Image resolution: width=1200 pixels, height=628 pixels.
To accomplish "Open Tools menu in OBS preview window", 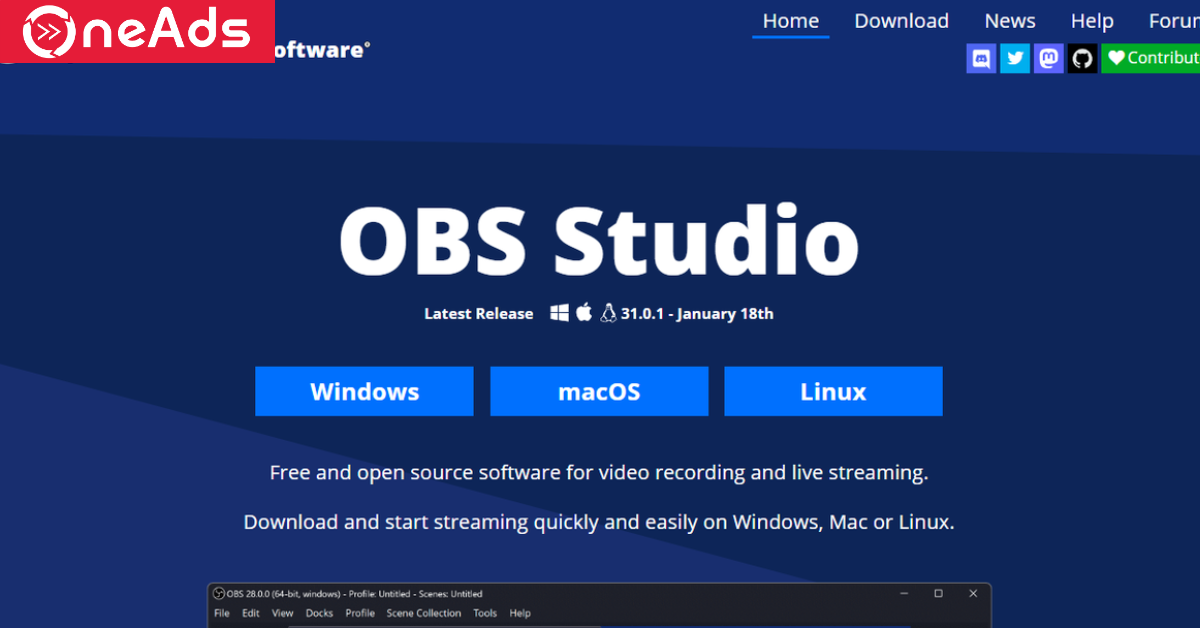I will tap(485, 613).
